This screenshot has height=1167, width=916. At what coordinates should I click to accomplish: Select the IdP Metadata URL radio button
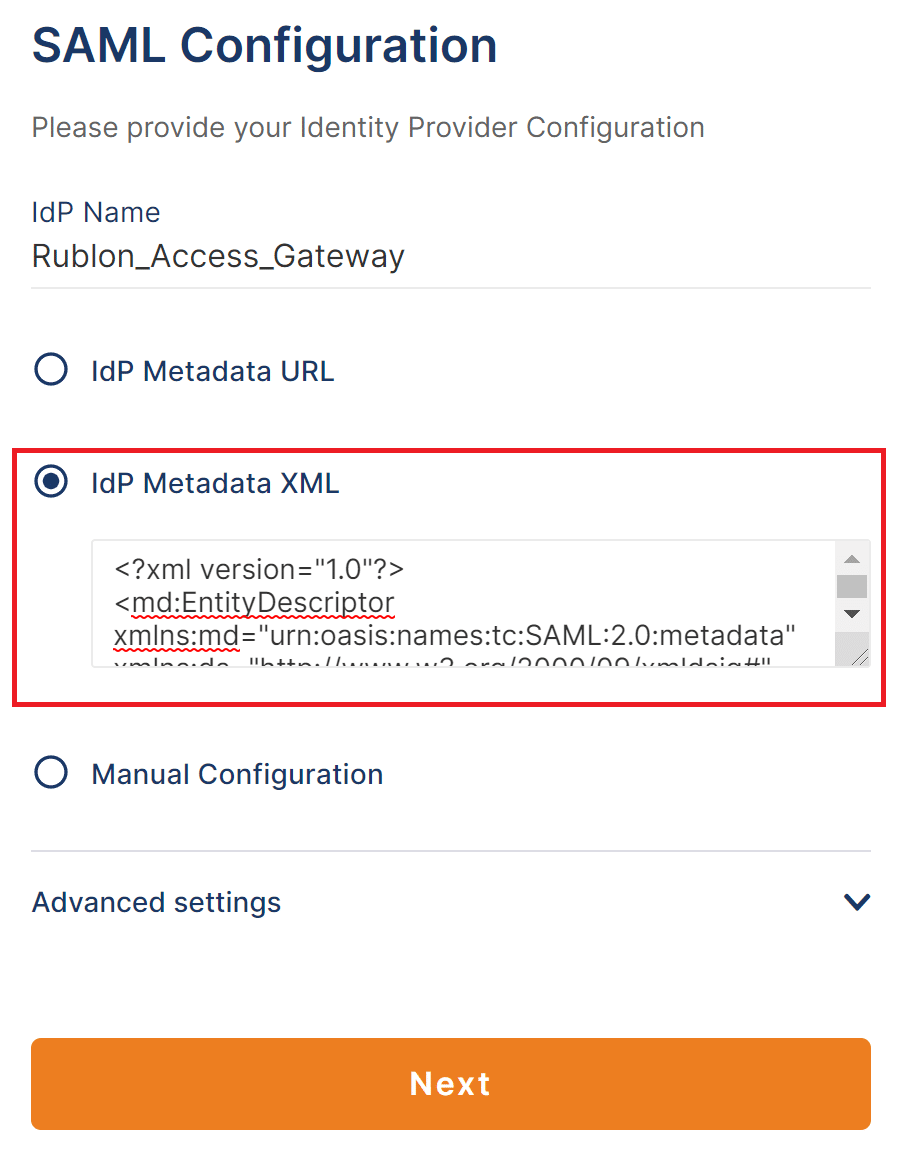pyautogui.click(x=51, y=371)
